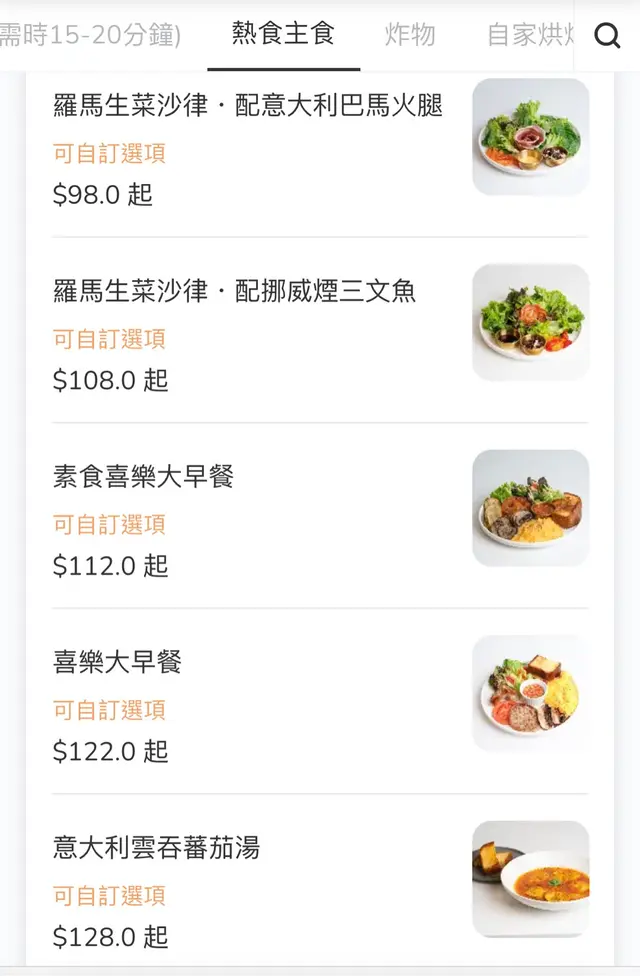Screen dimensions: 640x976
Task: Tap the 喜樂大早餐 item name
Action: click(117, 662)
